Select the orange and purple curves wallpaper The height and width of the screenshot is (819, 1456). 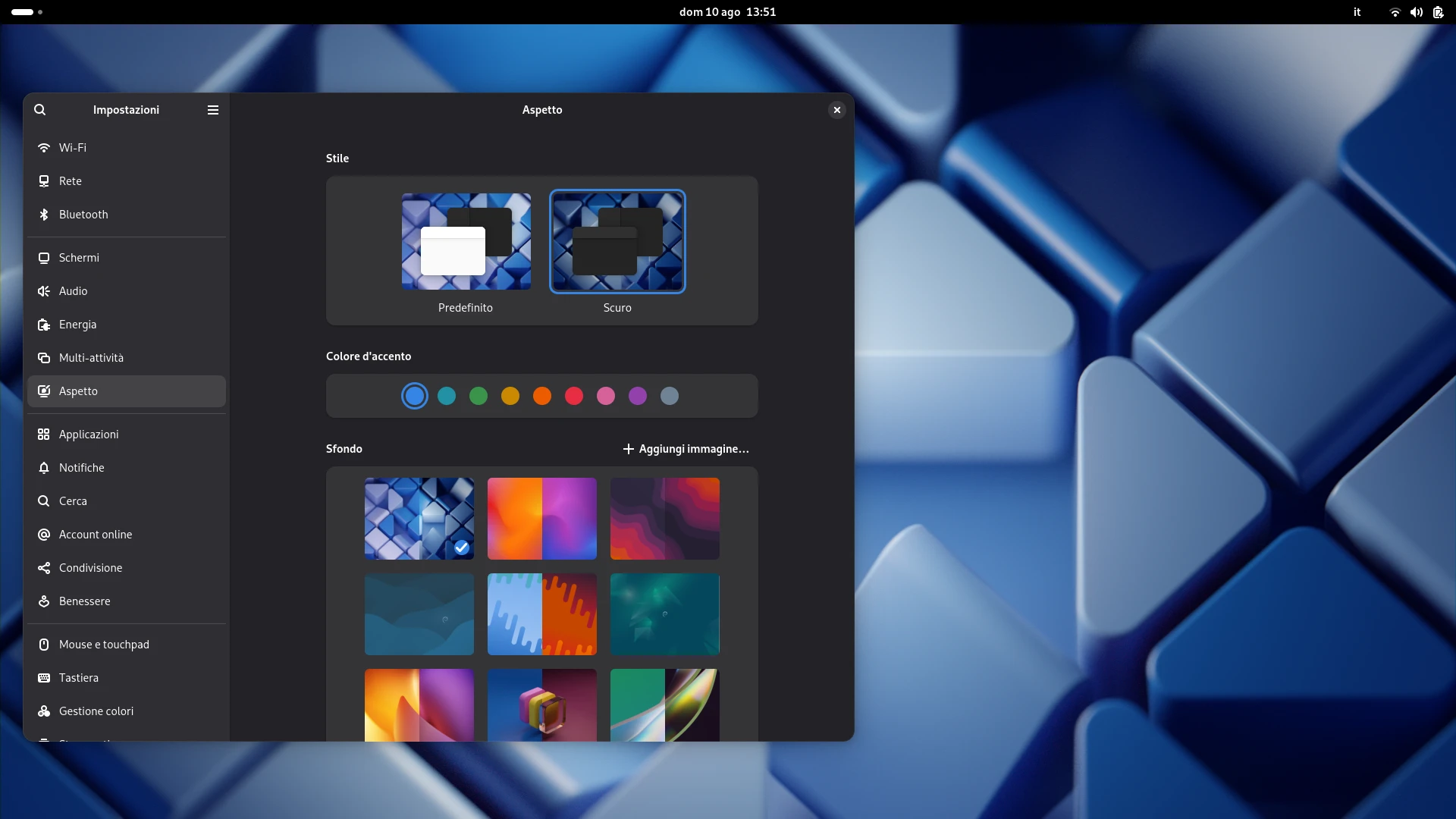[419, 705]
